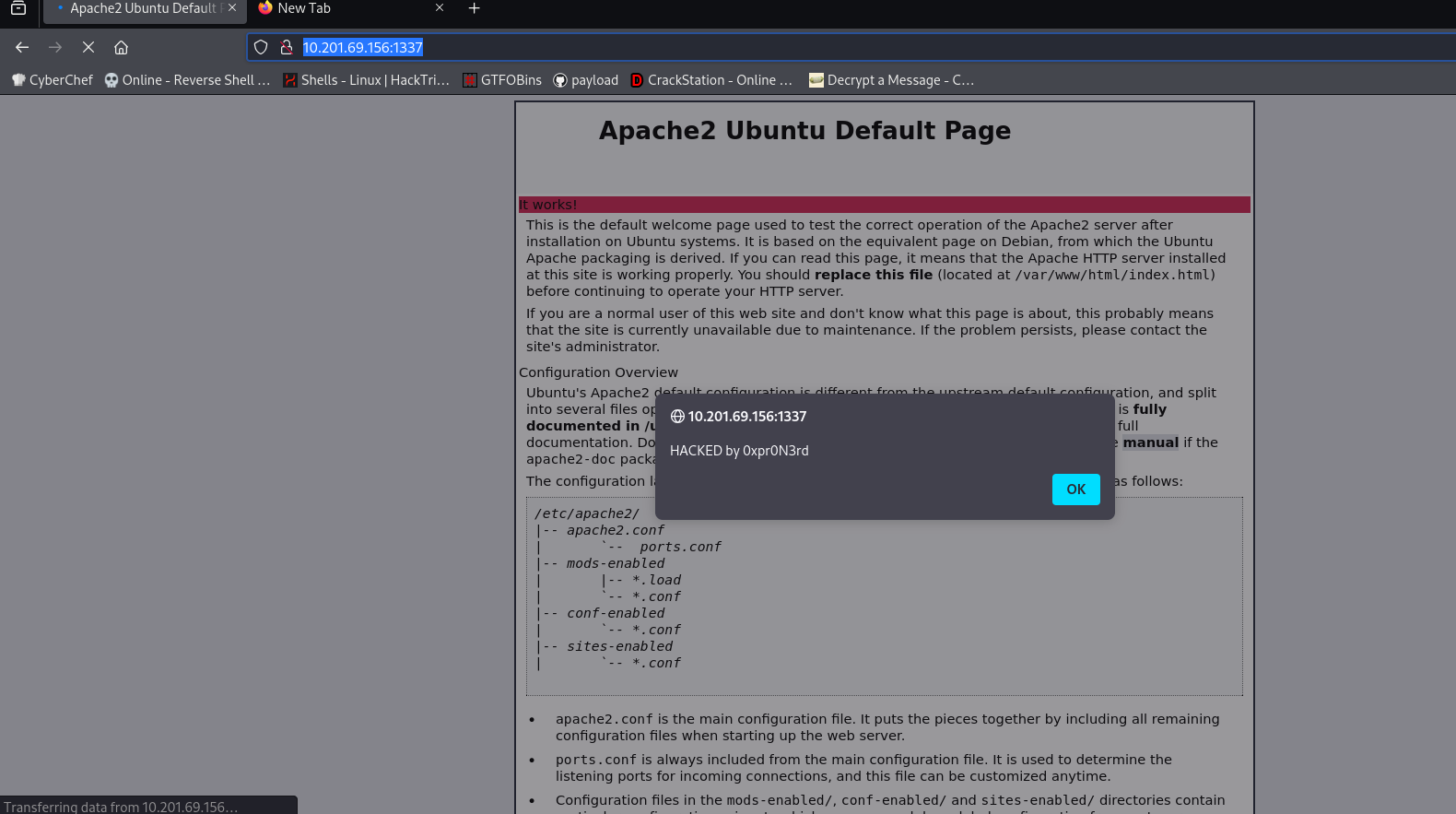
Task: Go to the browser home page
Action: click(121, 47)
